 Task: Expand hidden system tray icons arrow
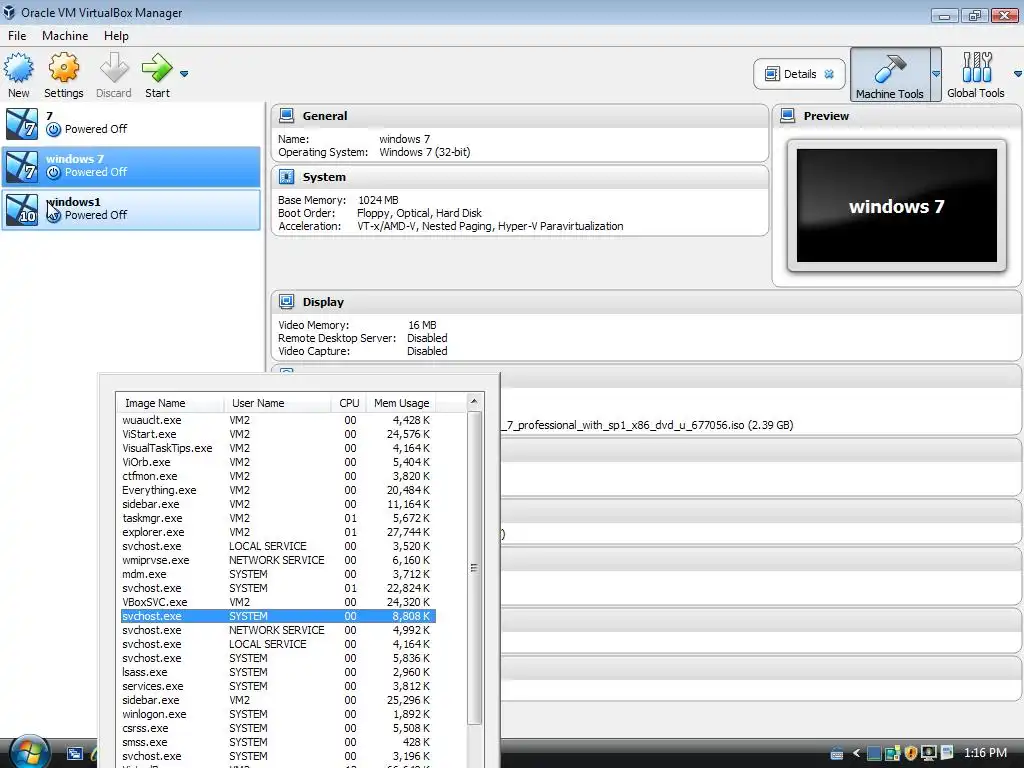pos(856,754)
